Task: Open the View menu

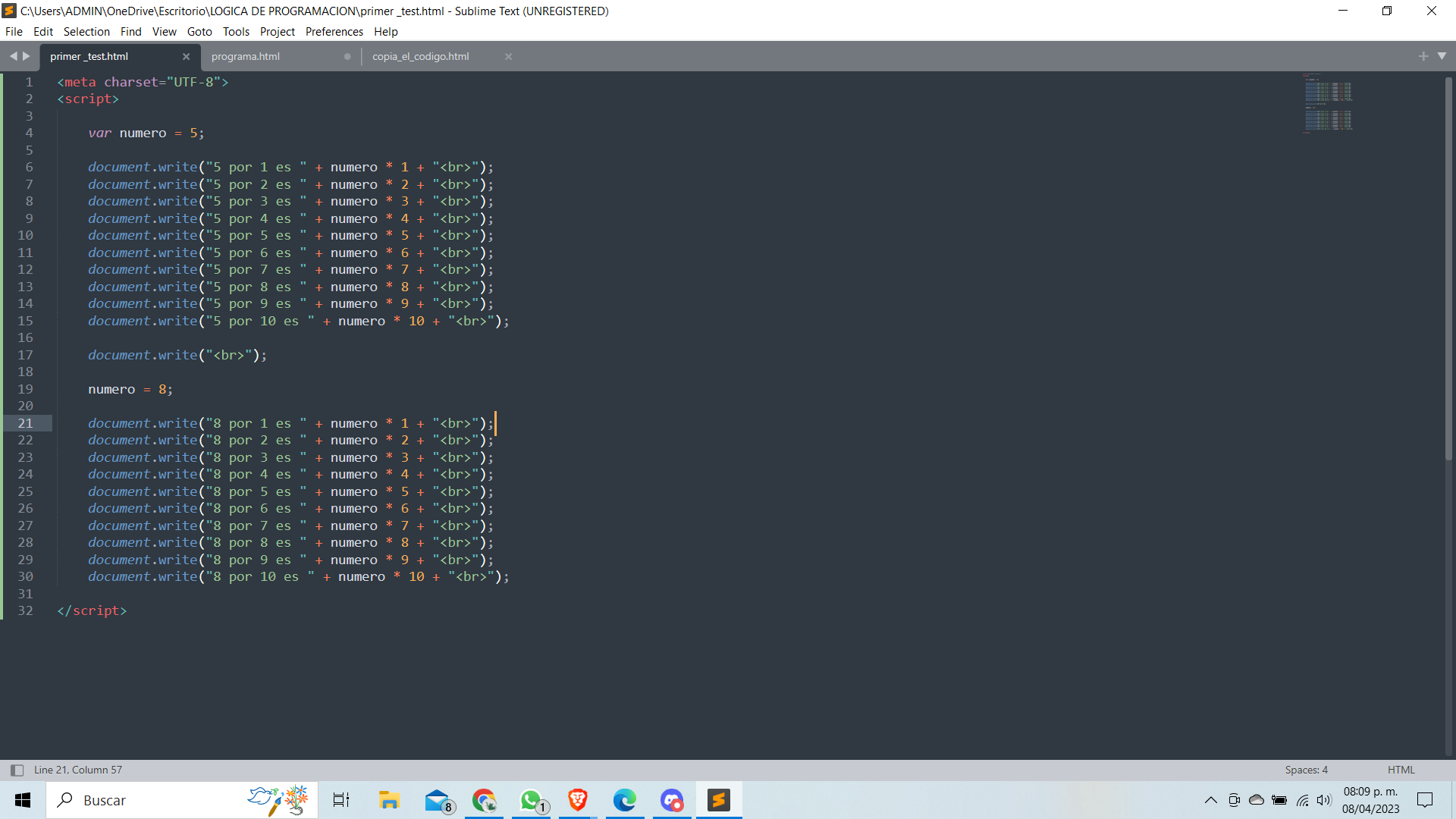Action: tap(164, 32)
